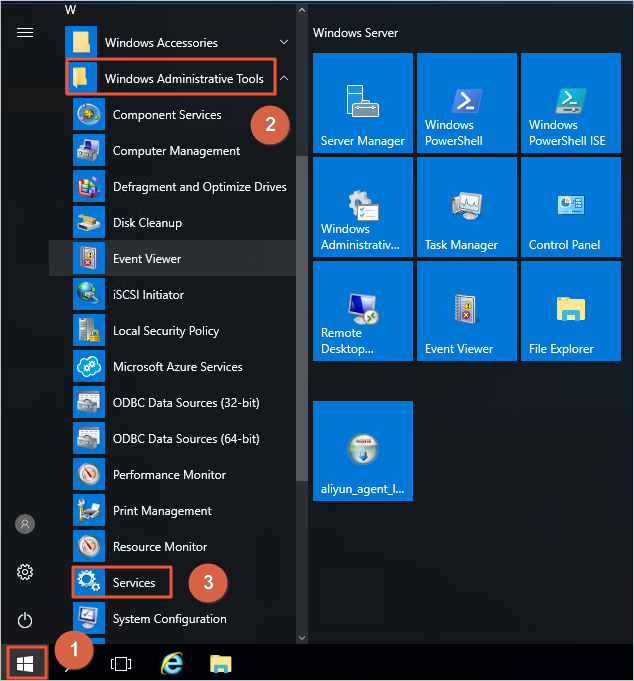Click the Windows Server group title
Screen dimensions: 634x681
(x=355, y=33)
